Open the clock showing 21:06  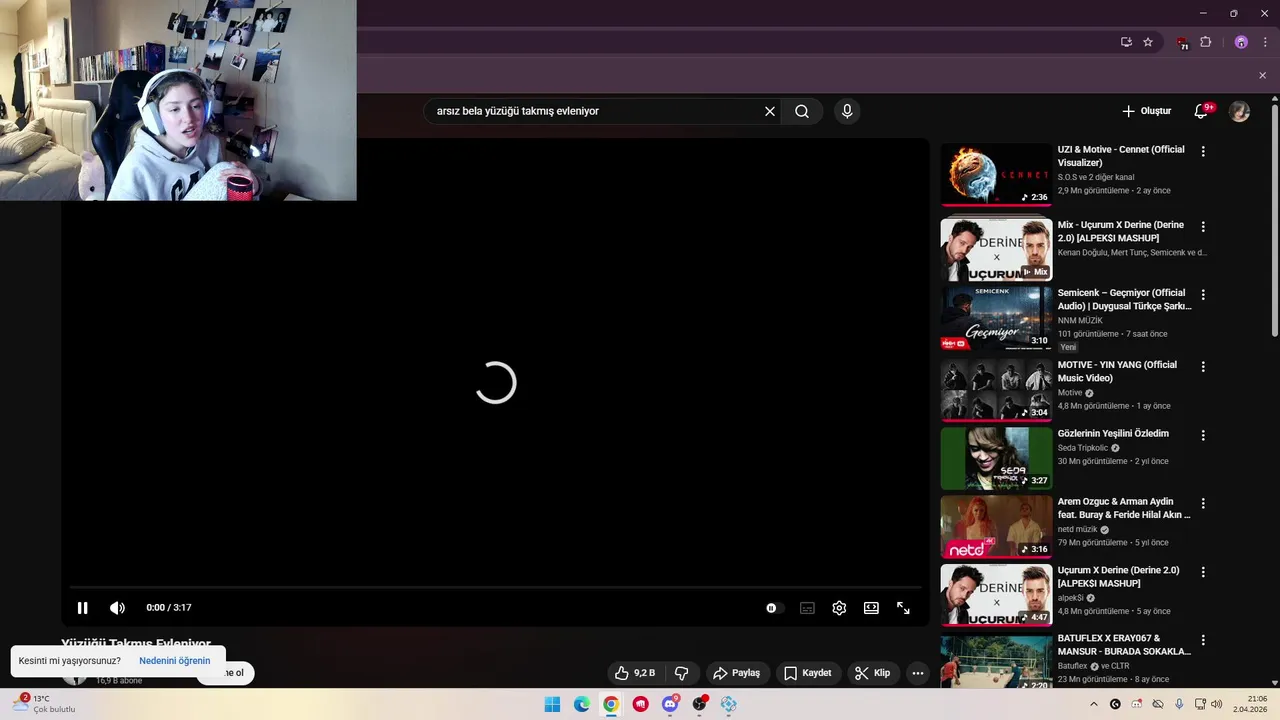1250,704
